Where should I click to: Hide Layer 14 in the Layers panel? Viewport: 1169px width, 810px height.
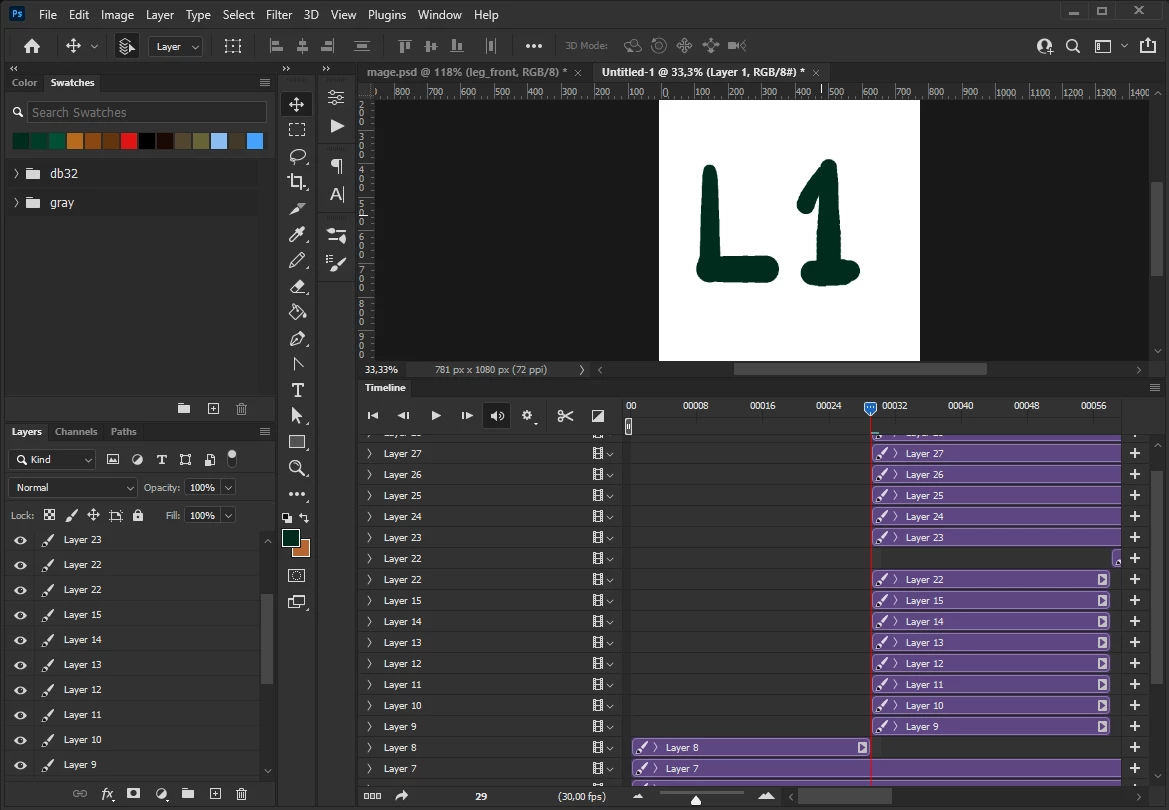[x=20, y=640]
